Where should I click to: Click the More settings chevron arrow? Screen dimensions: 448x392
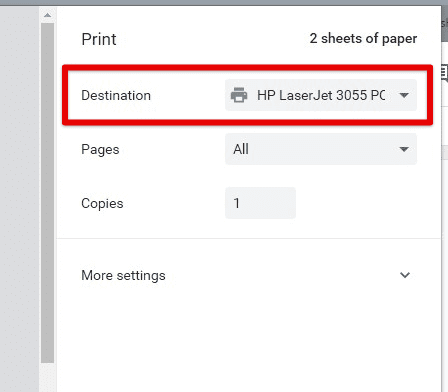(x=405, y=275)
